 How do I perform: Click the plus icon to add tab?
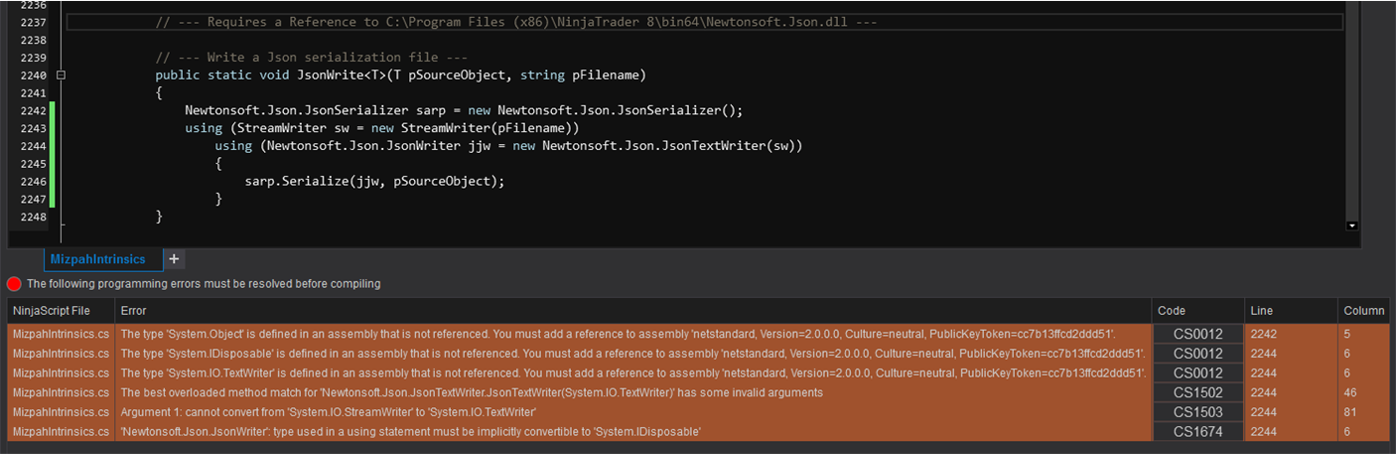coord(174,259)
